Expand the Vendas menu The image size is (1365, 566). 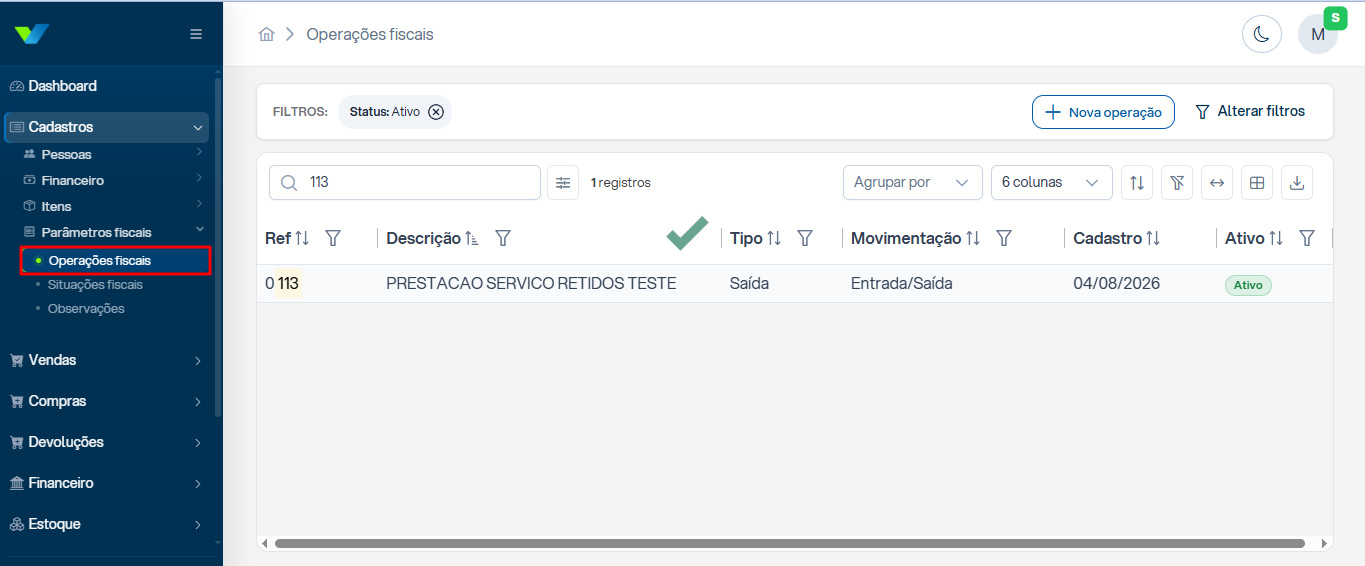point(106,360)
